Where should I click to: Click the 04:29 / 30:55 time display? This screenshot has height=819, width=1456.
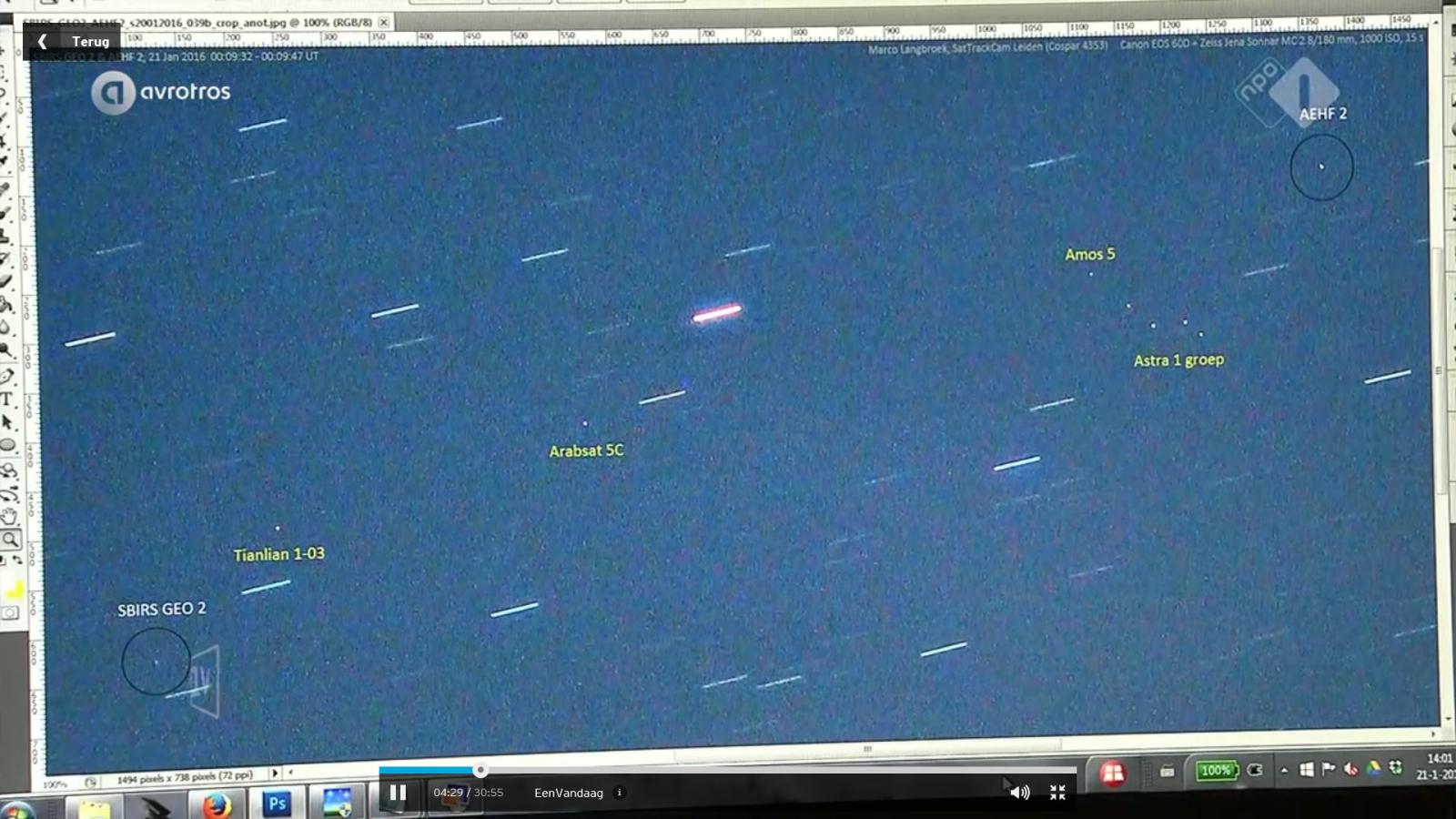click(468, 793)
